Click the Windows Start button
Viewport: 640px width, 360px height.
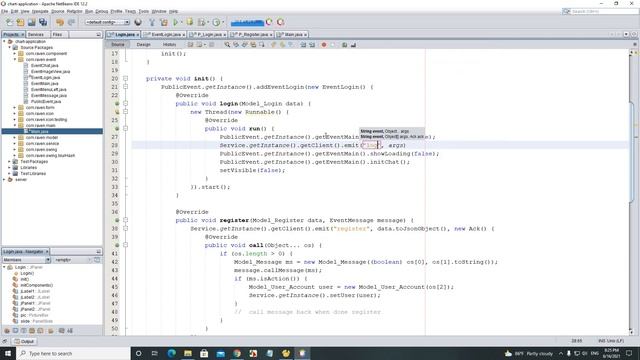(8, 353)
